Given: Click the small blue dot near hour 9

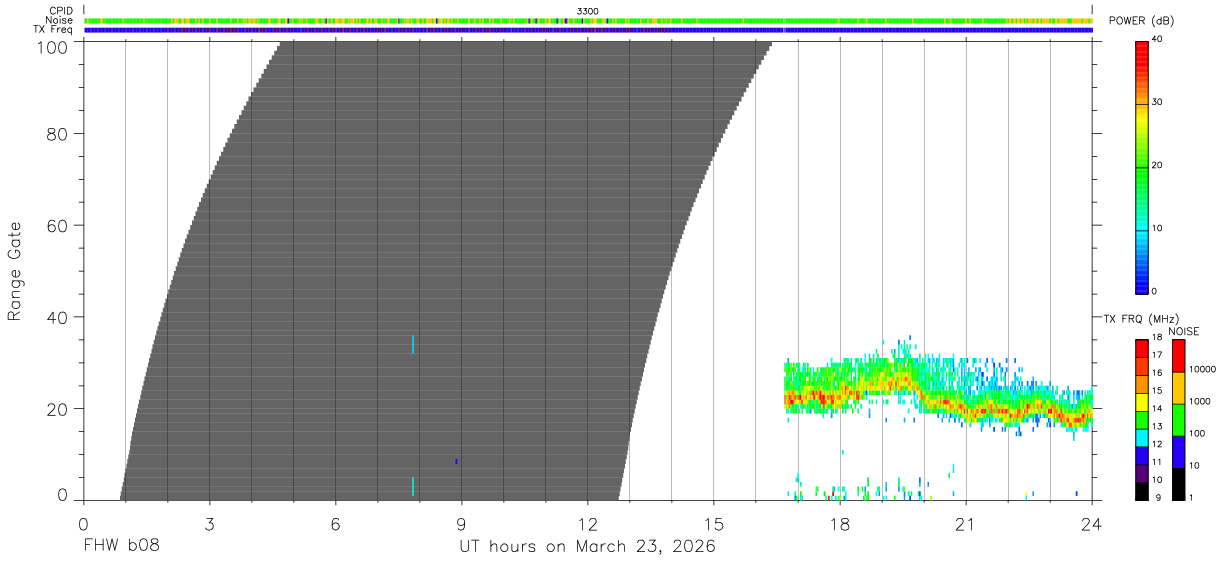Looking at the screenshot, I should pyautogui.click(x=456, y=461).
